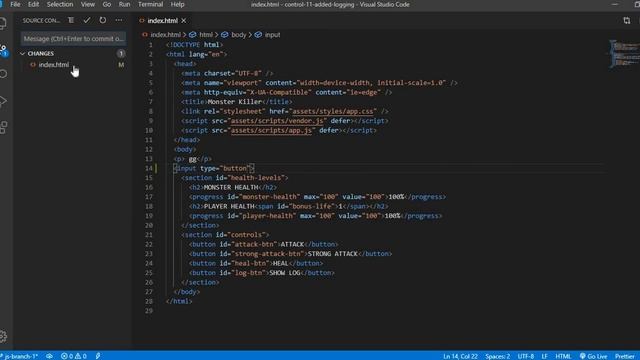This screenshot has width=640, height=360.
Task: Change language mode HTML in status bar
Action: [563, 356]
